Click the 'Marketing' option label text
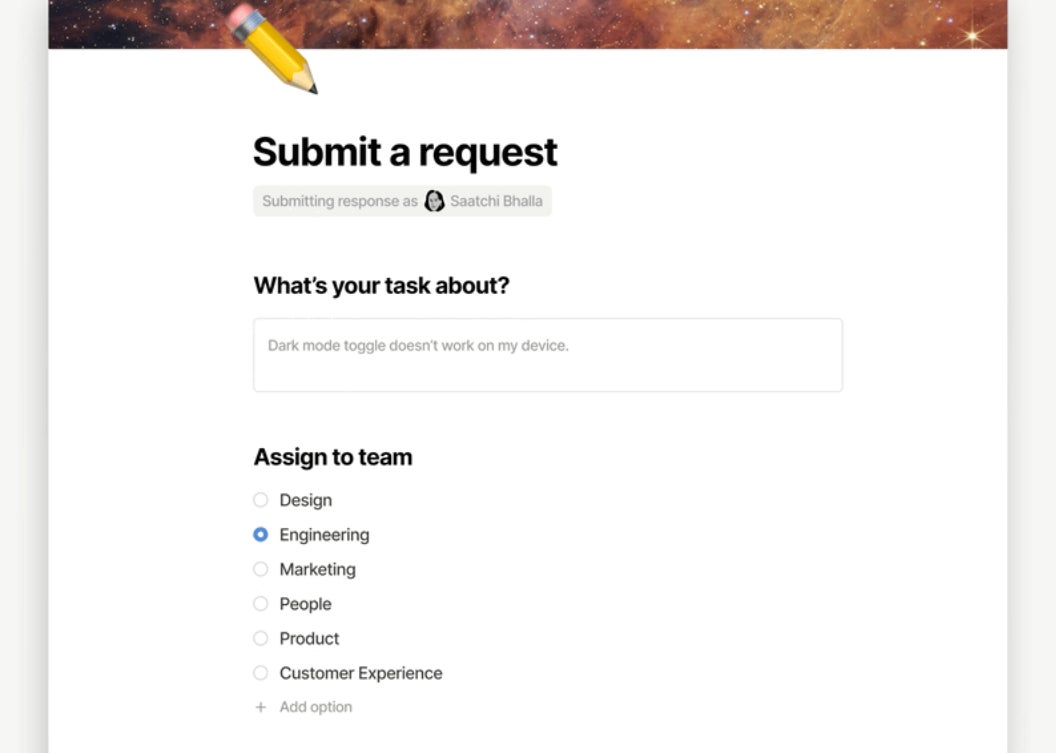This screenshot has width=1056, height=753. point(317,569)
